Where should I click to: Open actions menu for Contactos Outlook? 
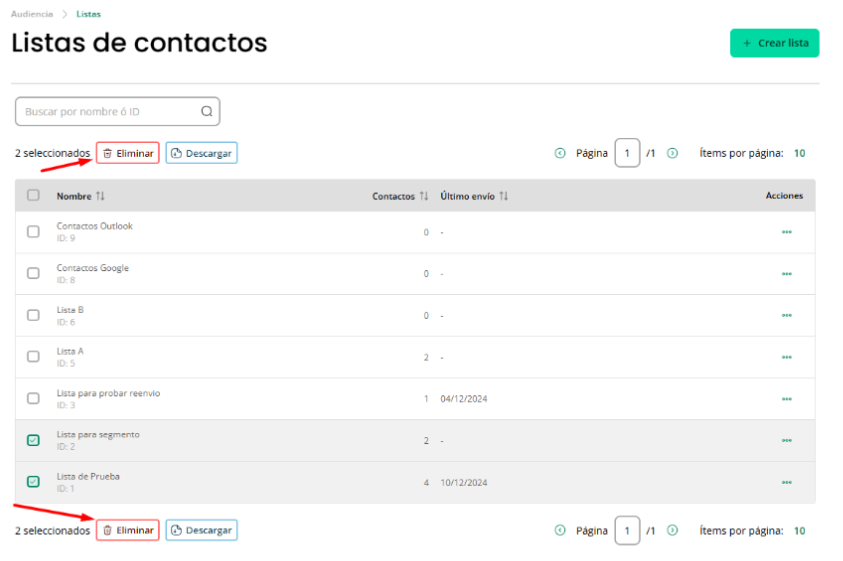point(787,232)
